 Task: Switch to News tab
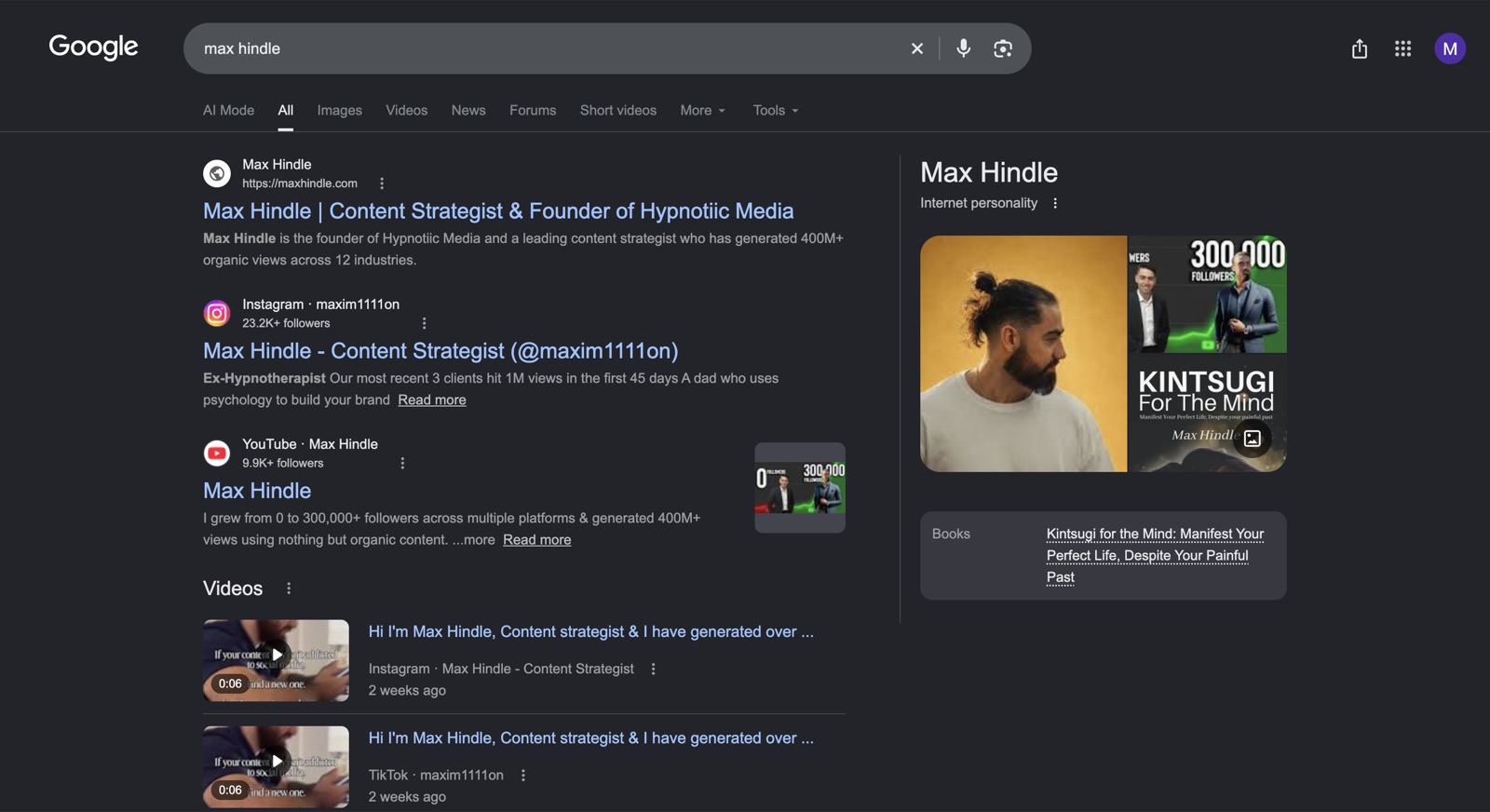click(x=468, y=110)
